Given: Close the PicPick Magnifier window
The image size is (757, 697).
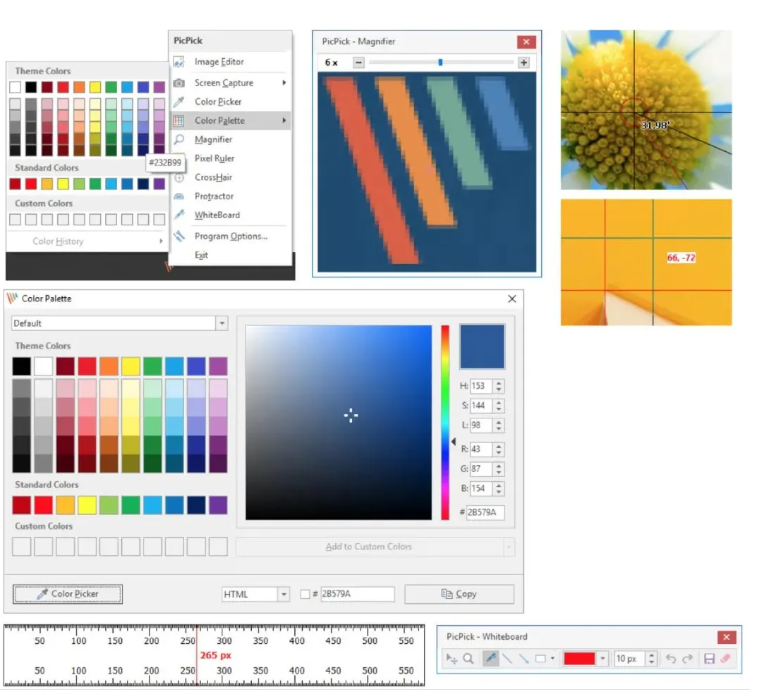Looking at the screenshot, I should click(531, 42).
